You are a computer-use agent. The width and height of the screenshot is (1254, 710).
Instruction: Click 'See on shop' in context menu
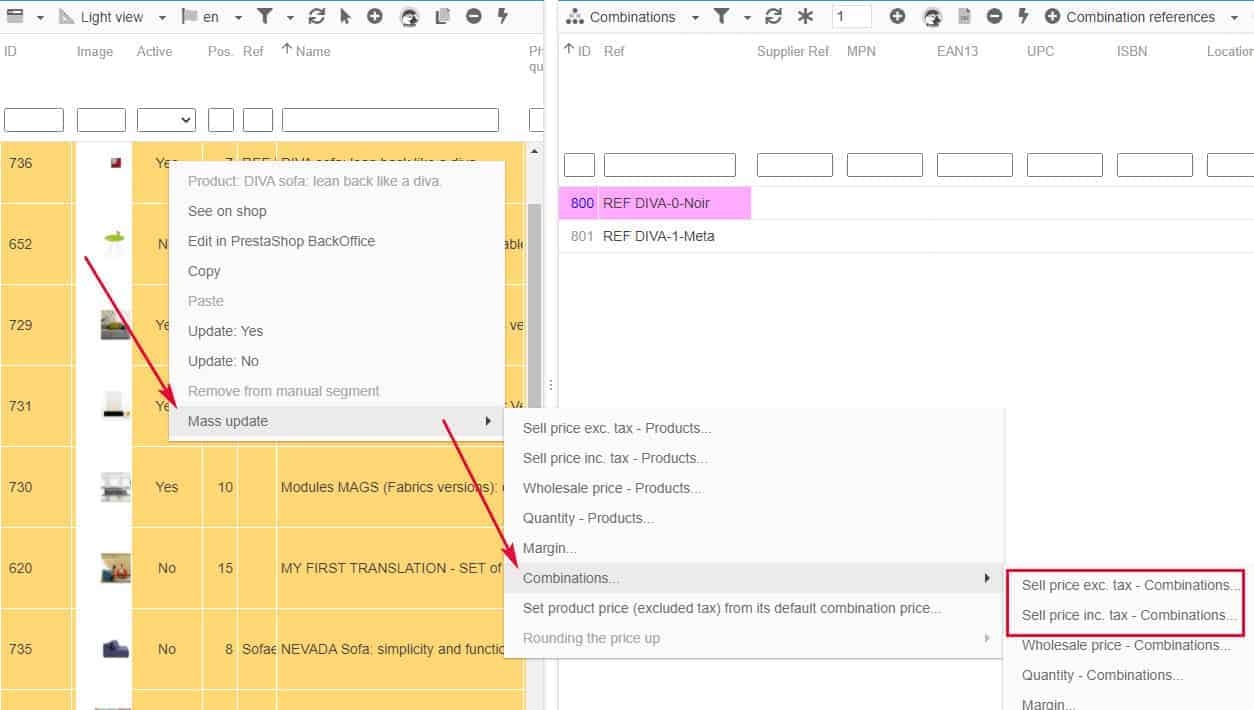click(x=227, y=211)
